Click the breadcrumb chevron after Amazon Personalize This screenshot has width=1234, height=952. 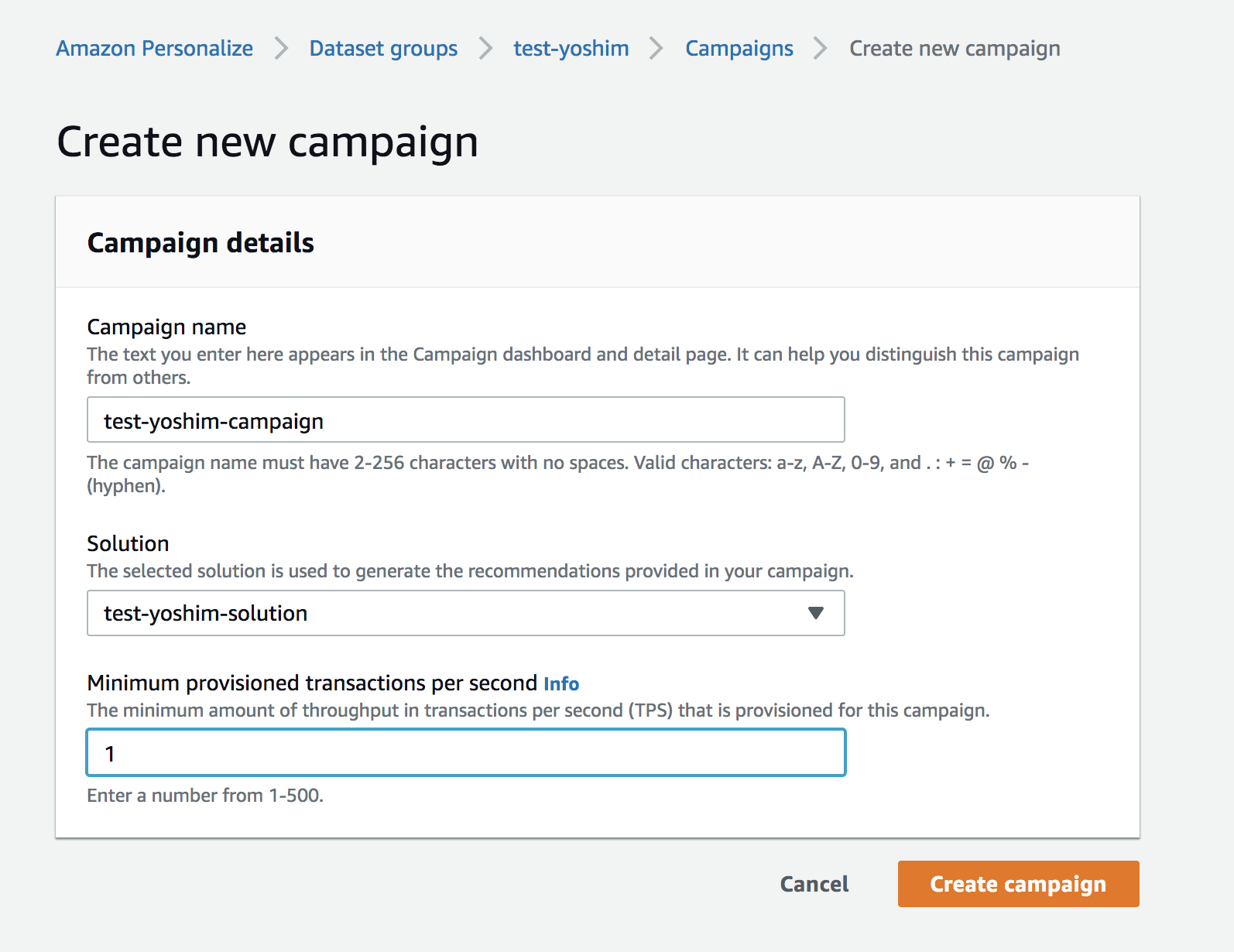click(x=281, y=48)
